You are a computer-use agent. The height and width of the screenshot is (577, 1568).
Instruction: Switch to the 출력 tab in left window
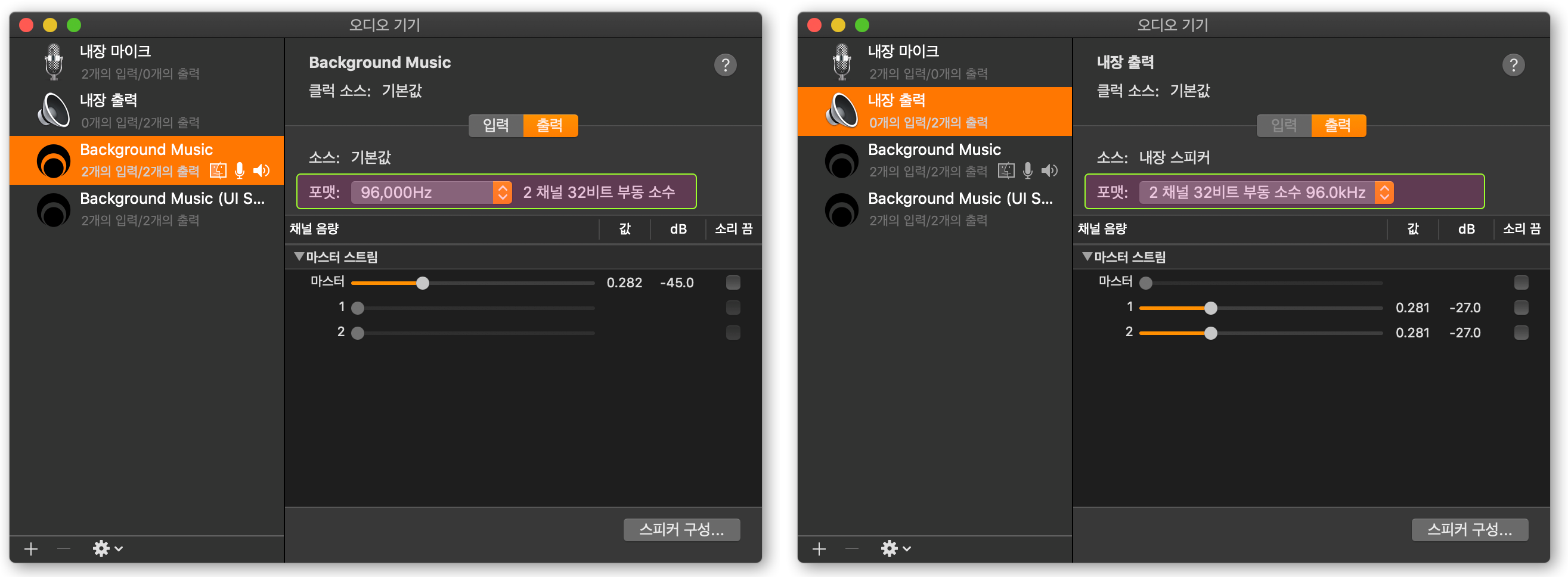550,125
